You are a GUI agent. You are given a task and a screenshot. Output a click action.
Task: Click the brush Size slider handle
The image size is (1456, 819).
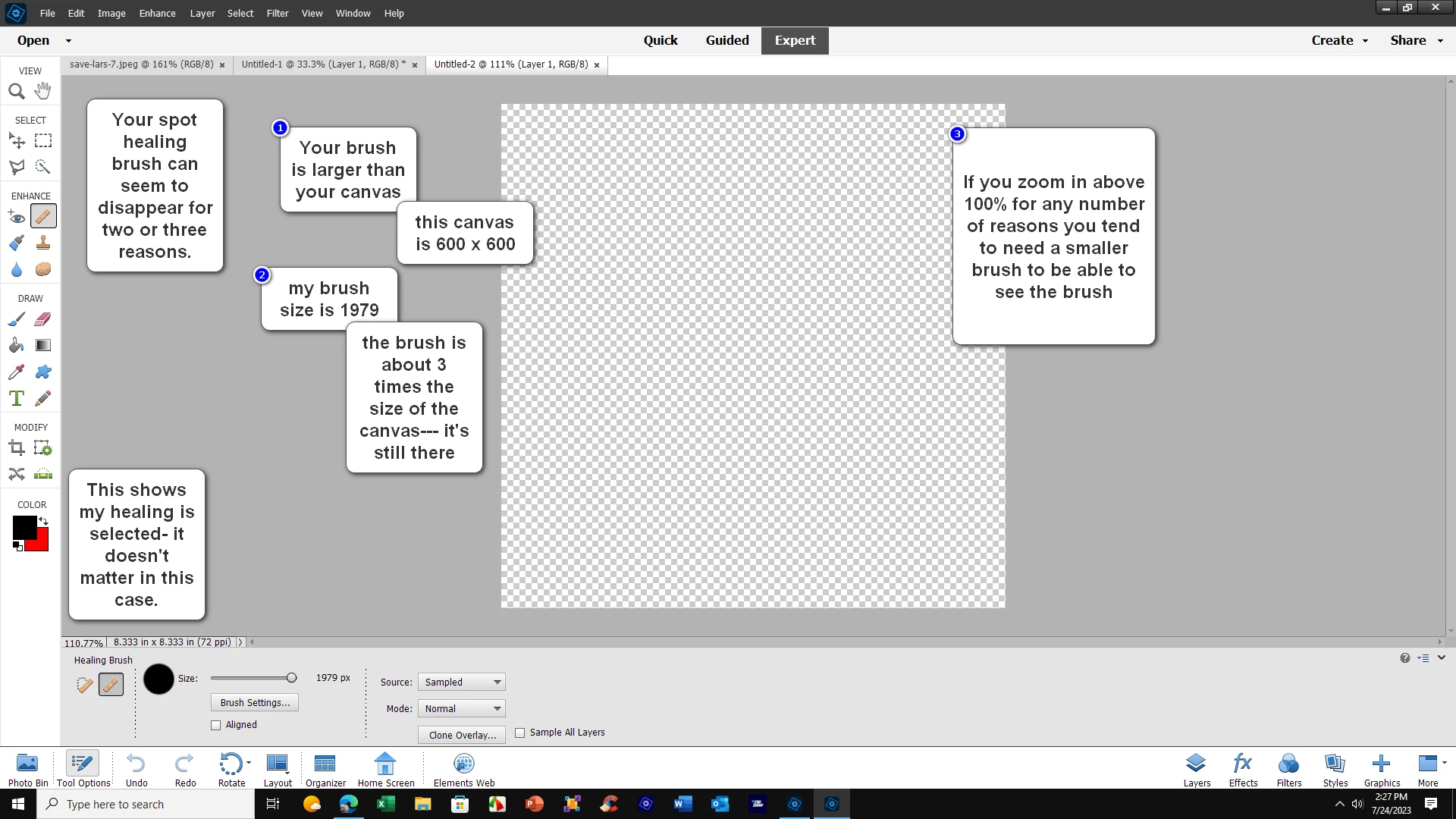[291, 678]
